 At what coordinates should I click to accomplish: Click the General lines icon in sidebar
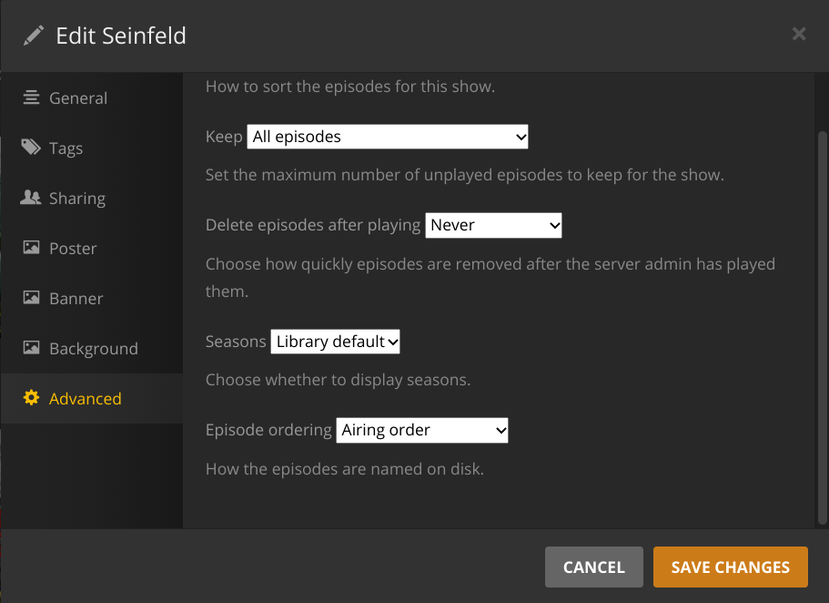31,98
